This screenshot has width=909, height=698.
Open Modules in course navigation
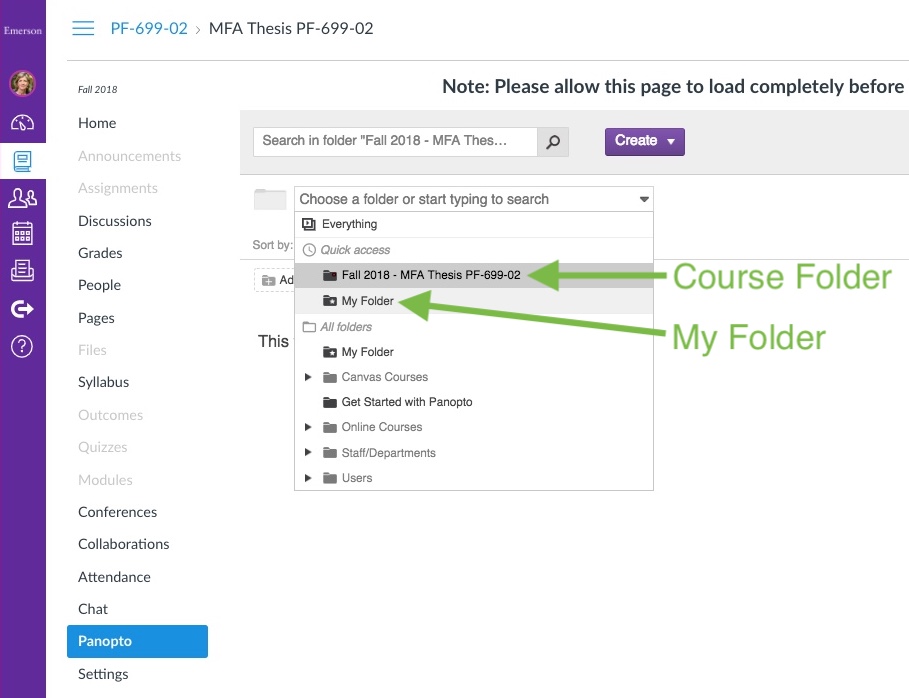pos(105,480)
